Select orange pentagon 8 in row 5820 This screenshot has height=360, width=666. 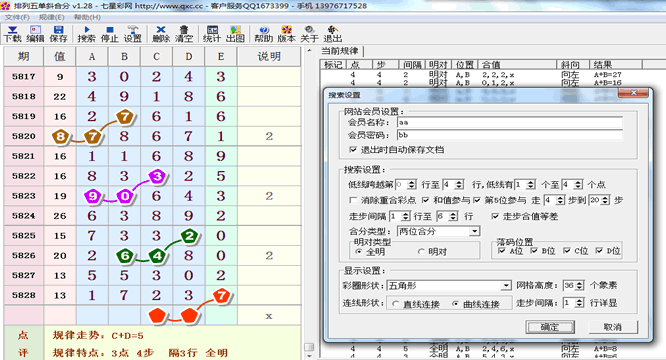[x=60, y=136]
